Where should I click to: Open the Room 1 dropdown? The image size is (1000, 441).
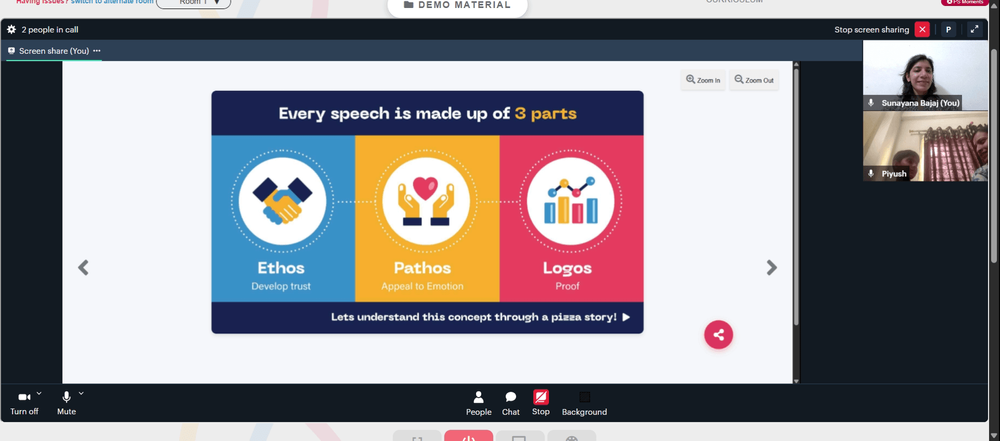tap(193, 3)
